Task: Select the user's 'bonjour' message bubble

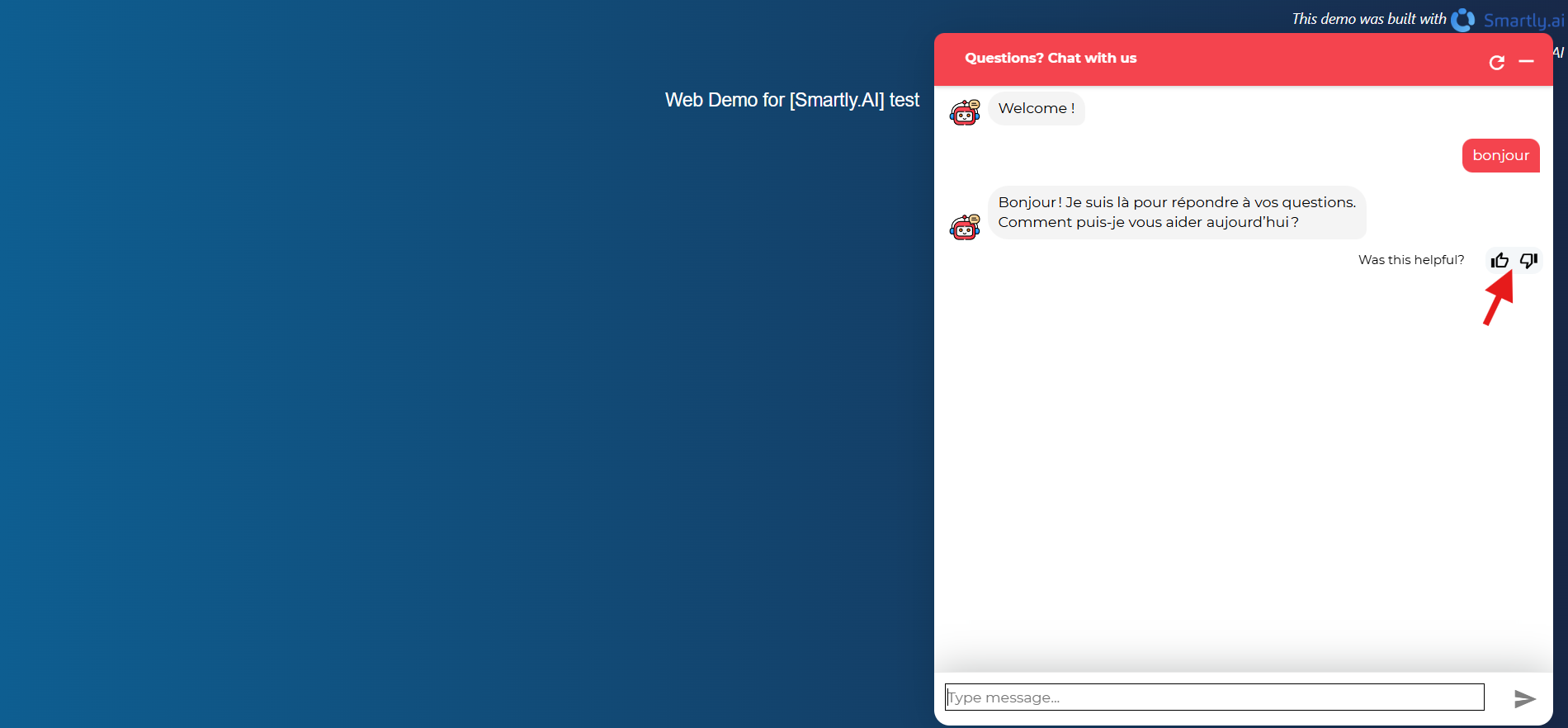Action: (x=1501, y=156)
